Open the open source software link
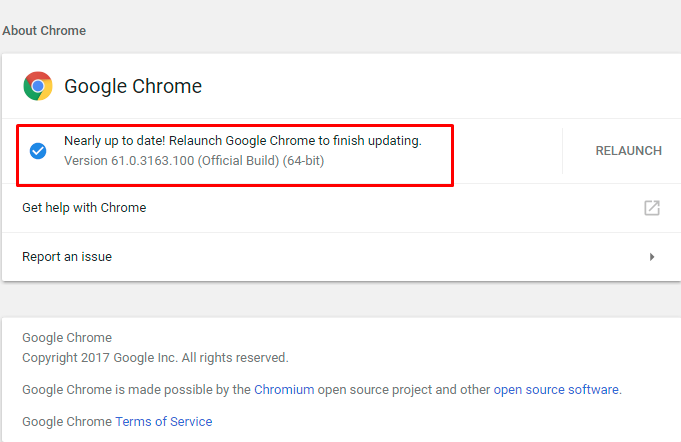 (556, 389)
